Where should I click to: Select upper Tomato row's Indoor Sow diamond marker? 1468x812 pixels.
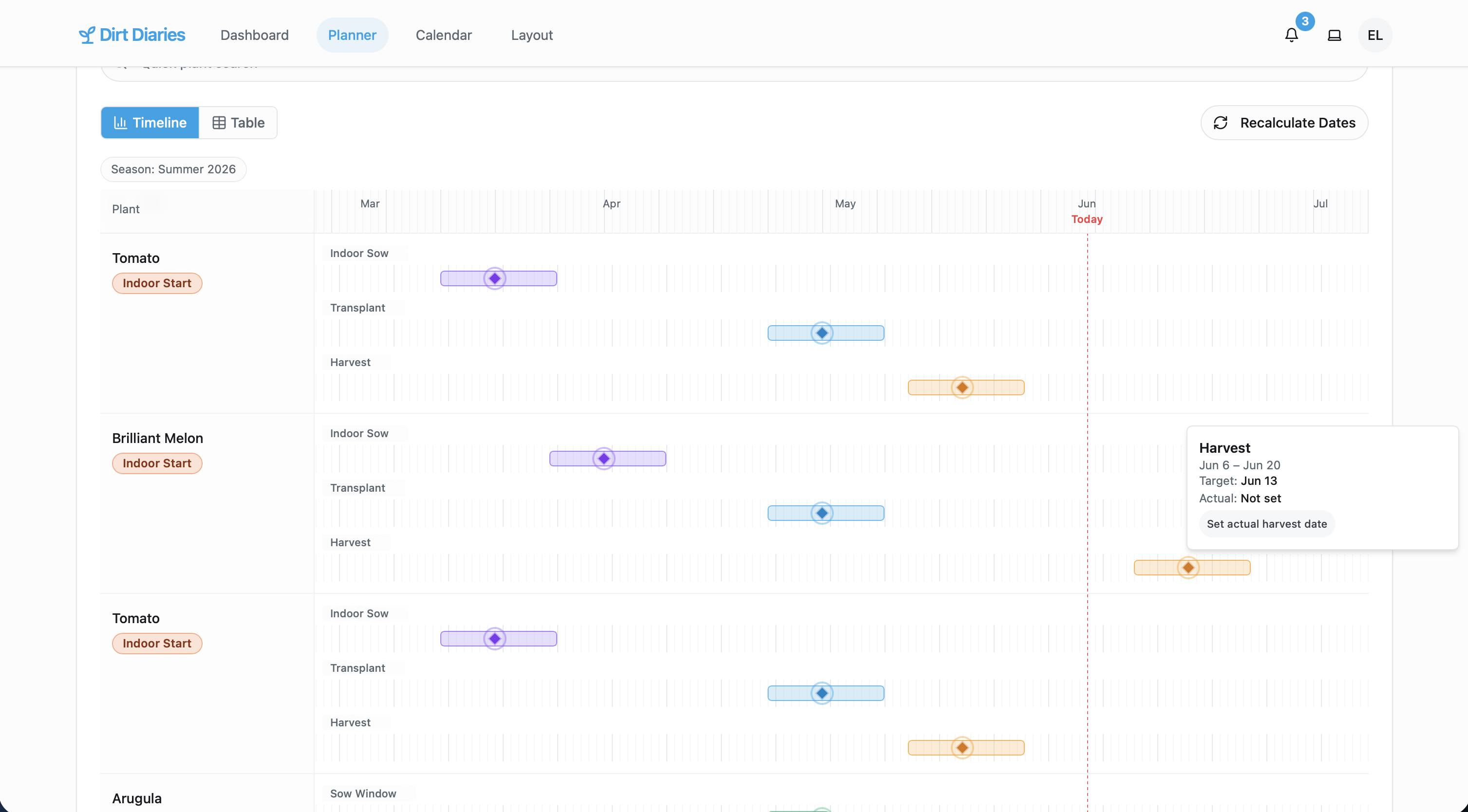(495, 278)
